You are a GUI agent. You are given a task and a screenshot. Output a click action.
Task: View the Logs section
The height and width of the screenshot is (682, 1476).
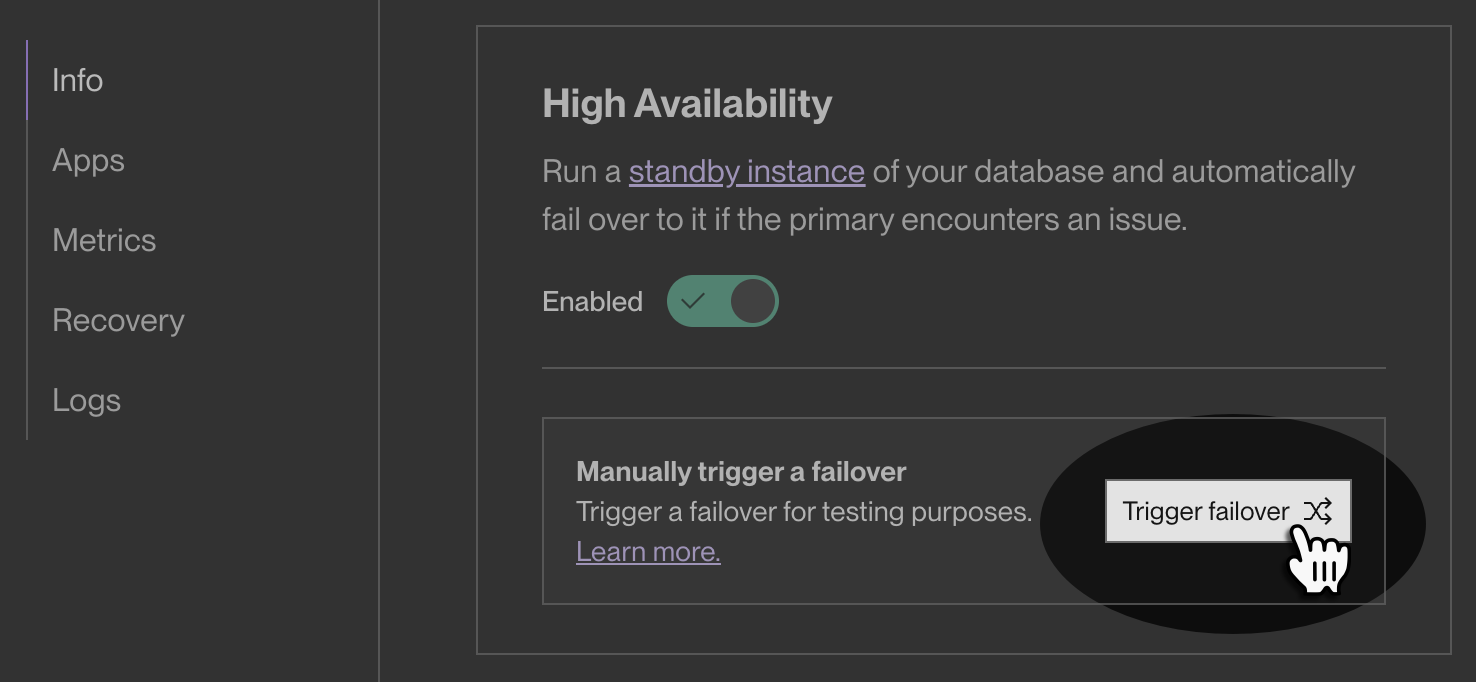[x=87, y=400]
